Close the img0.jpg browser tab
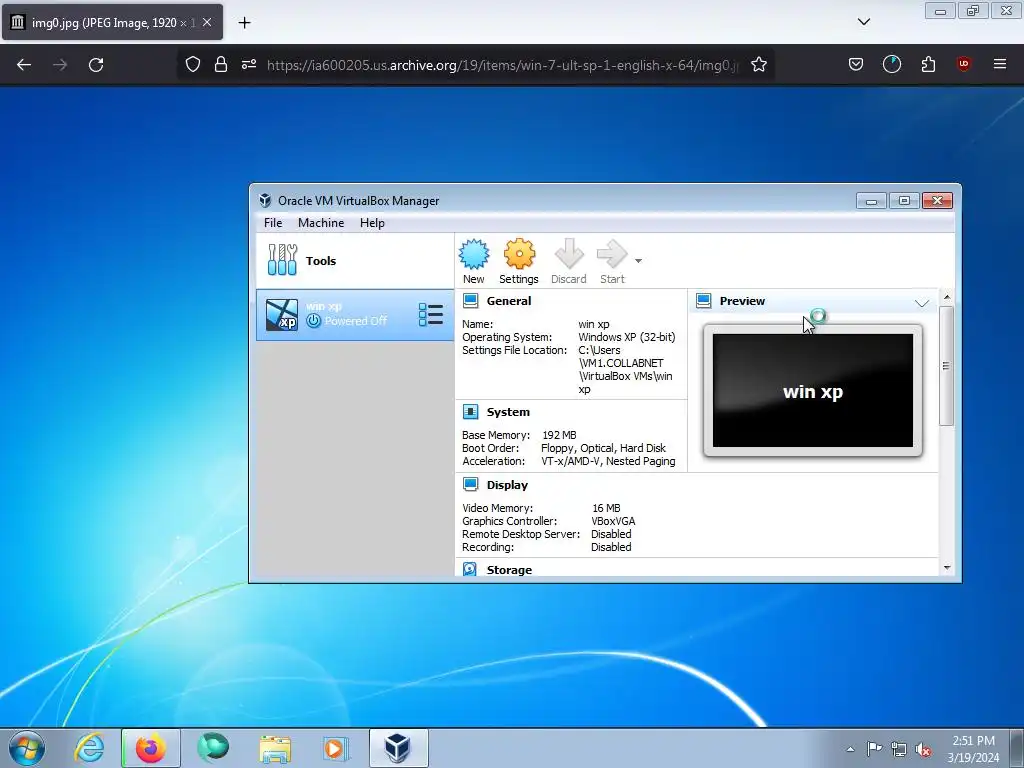Screen dimensions: 1024x768 tap(206, 22)
